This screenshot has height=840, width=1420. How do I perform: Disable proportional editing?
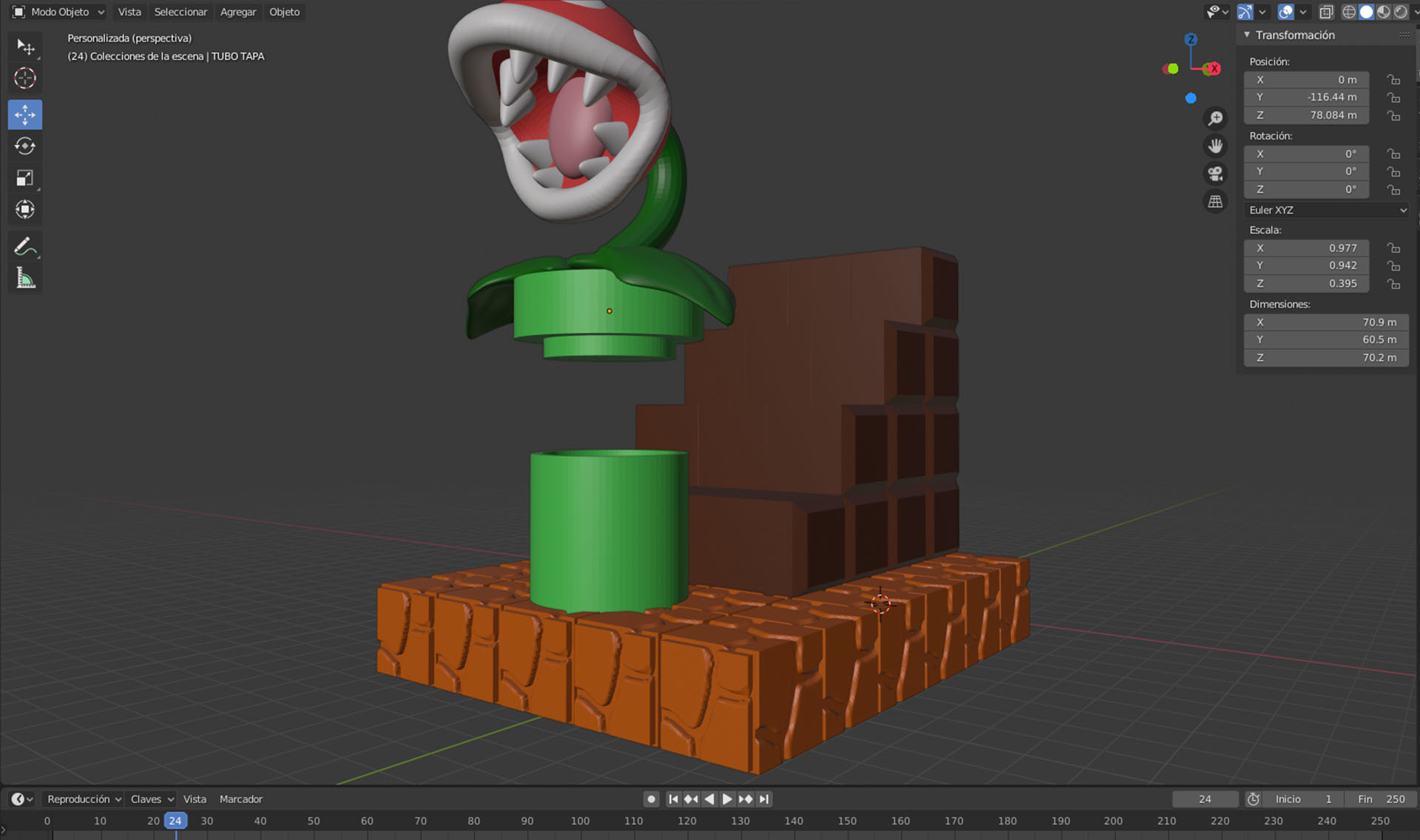click(1285, 12)
